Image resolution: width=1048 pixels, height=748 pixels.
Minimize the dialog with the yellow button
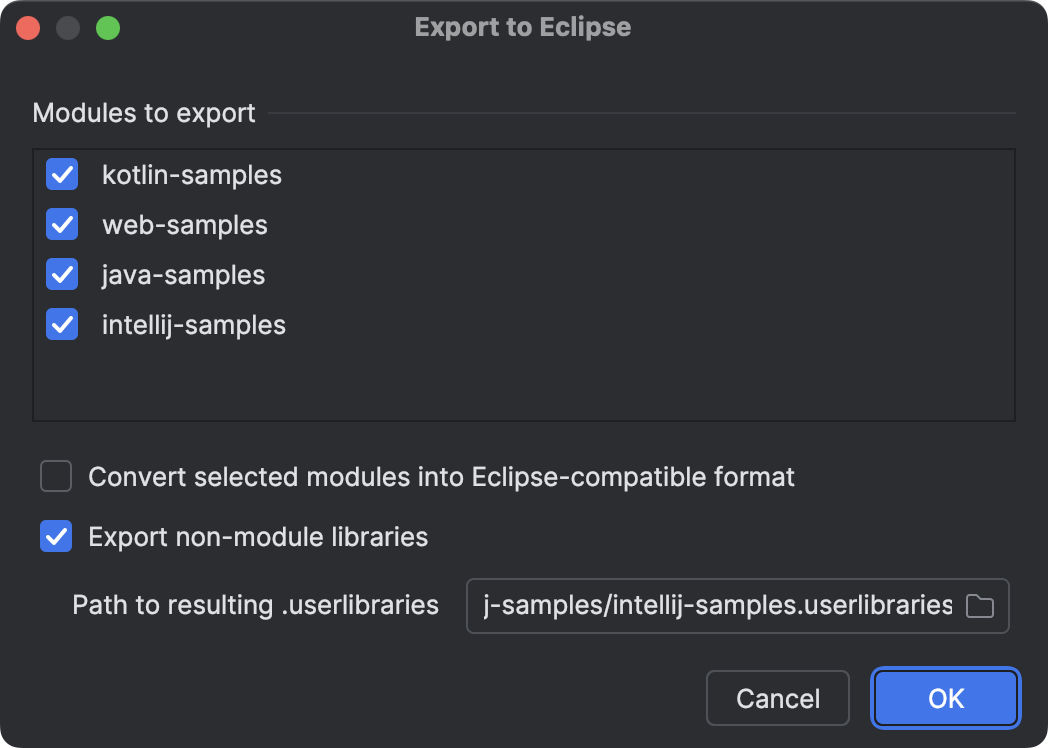[x=68, y=27]
